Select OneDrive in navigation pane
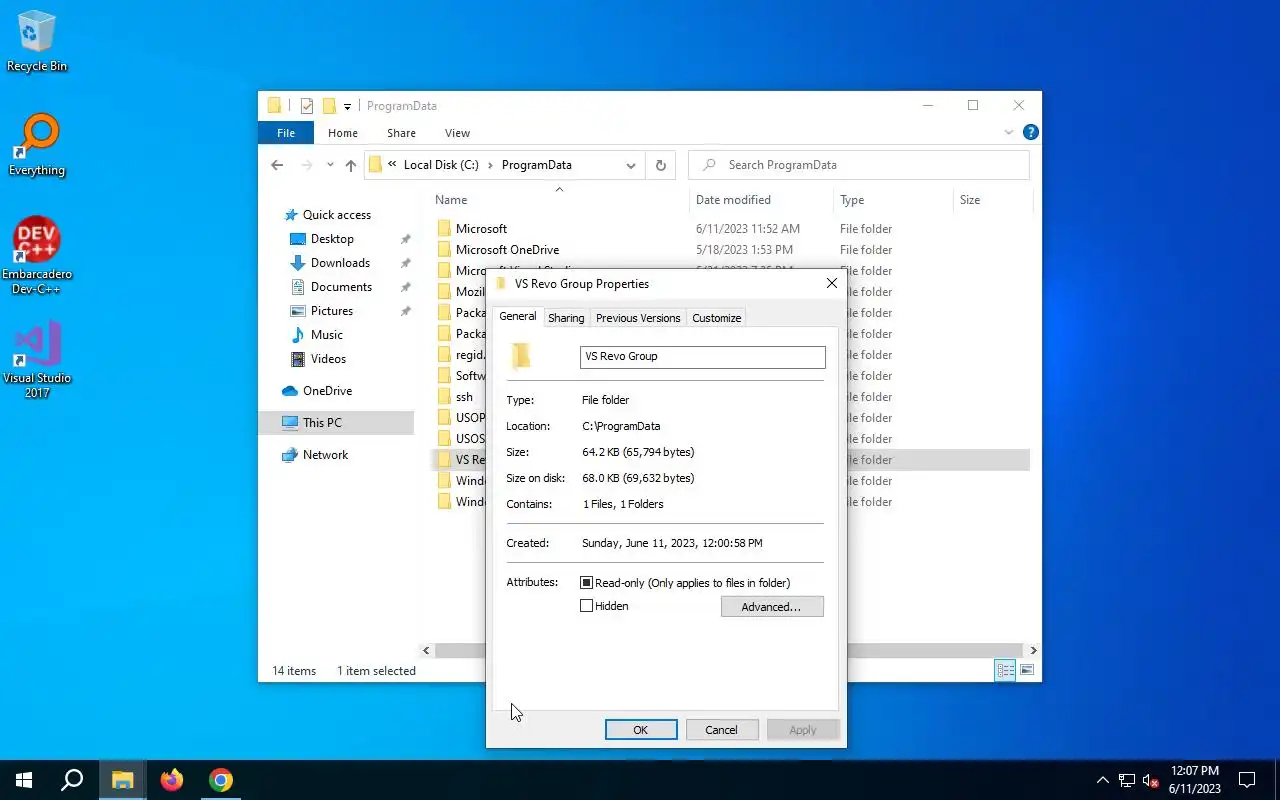1280x800 pixels. point(327,391)
